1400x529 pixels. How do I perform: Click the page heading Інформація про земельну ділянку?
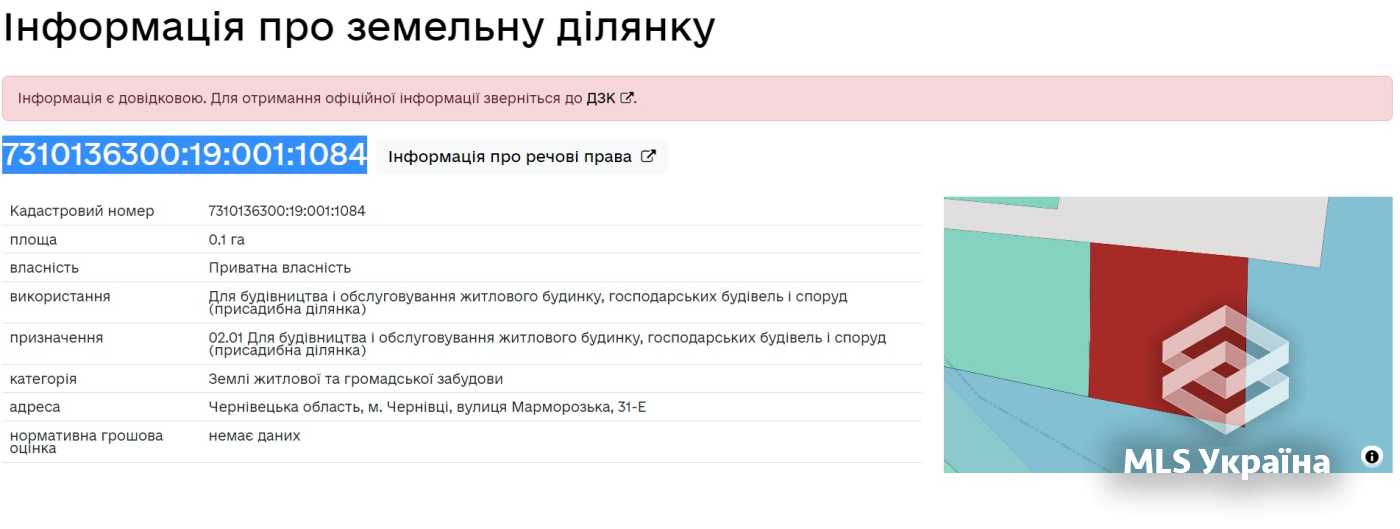pos(359,28)
